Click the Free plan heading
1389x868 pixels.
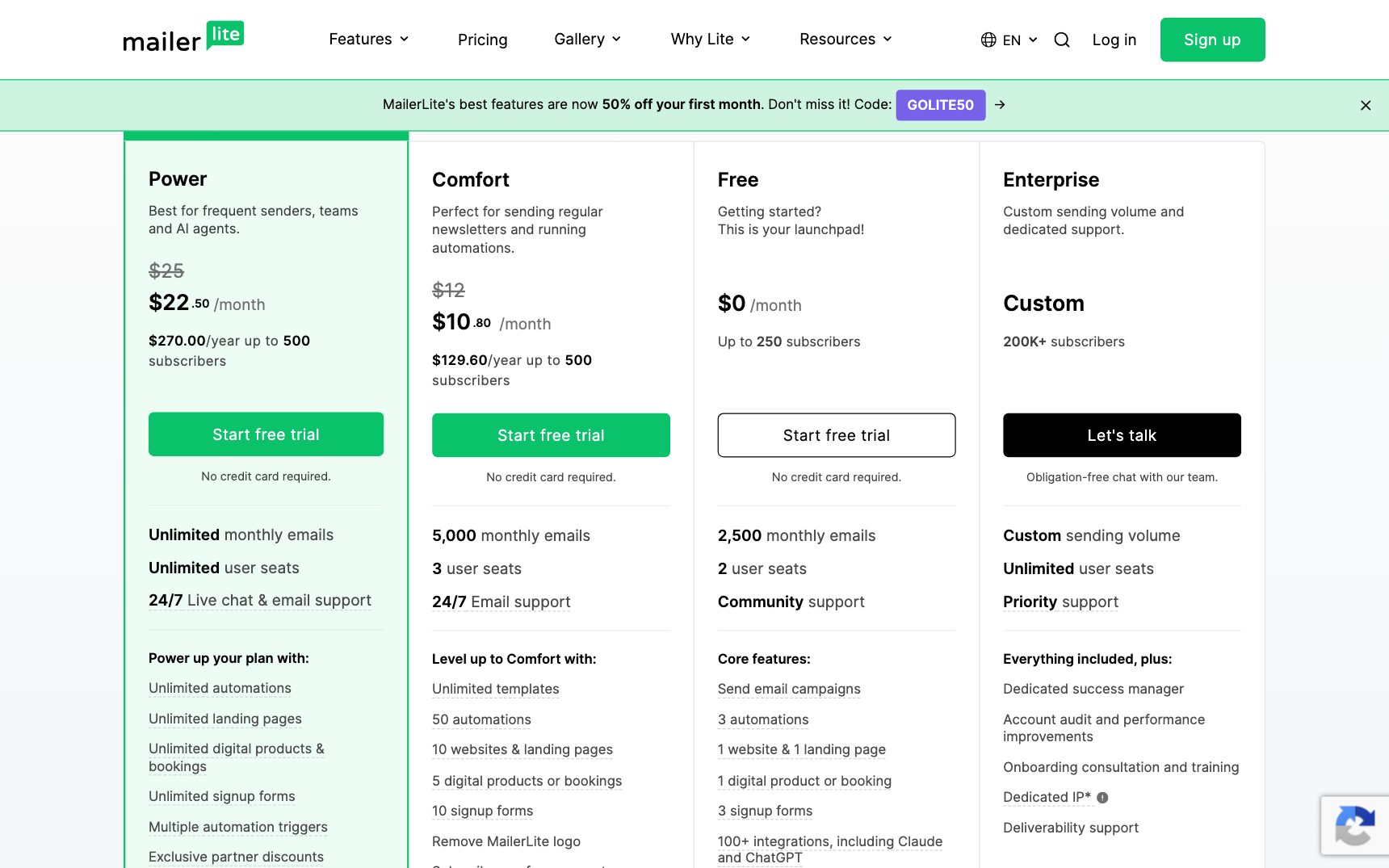(x=738, y=179)
